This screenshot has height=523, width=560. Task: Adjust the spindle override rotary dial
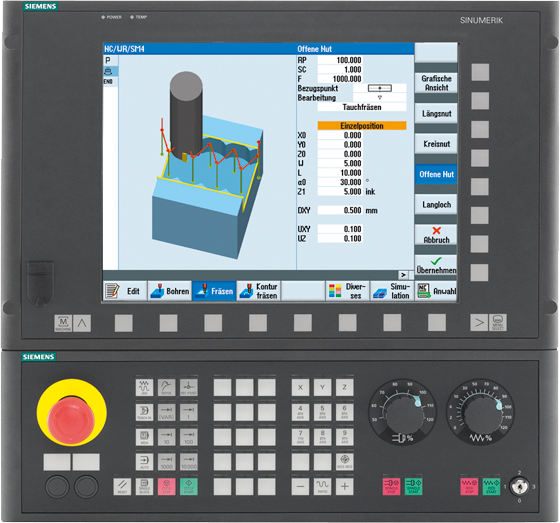pyautogui.click(x=402, y=413)
